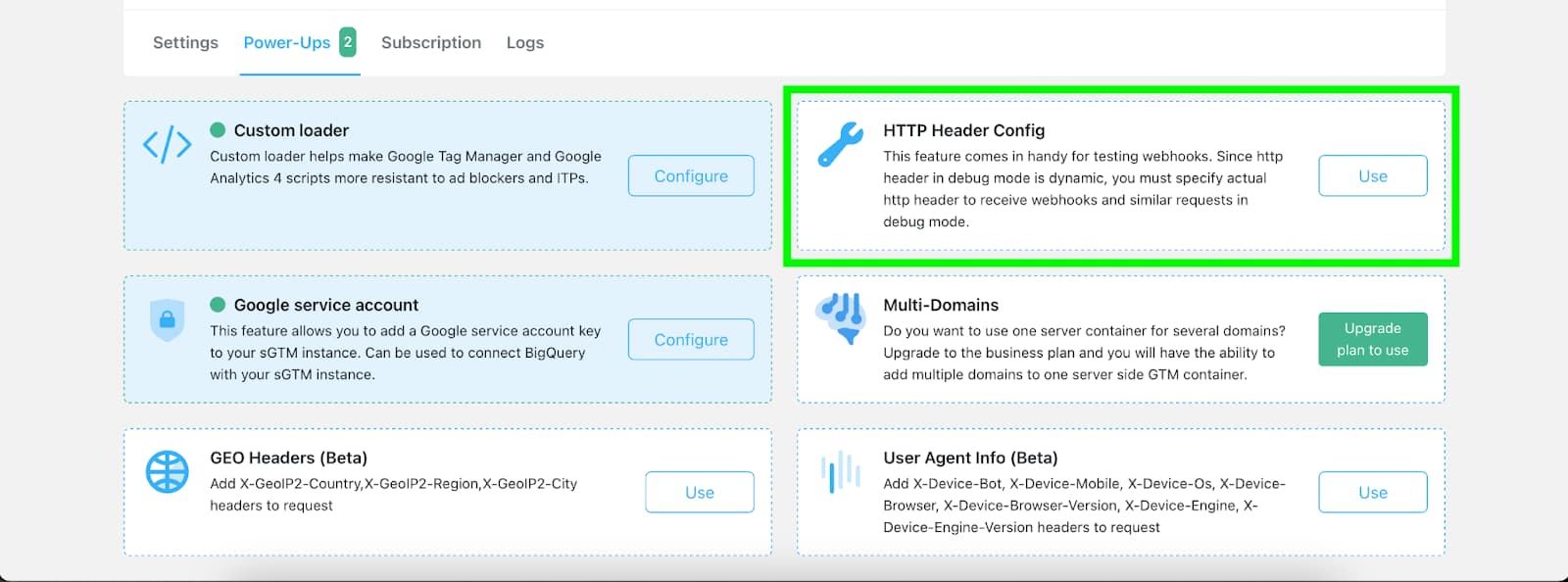This screenshot has width=1568, height=582.
Task: Use the HTTP Header Config feature
Action: (1373, 175)
